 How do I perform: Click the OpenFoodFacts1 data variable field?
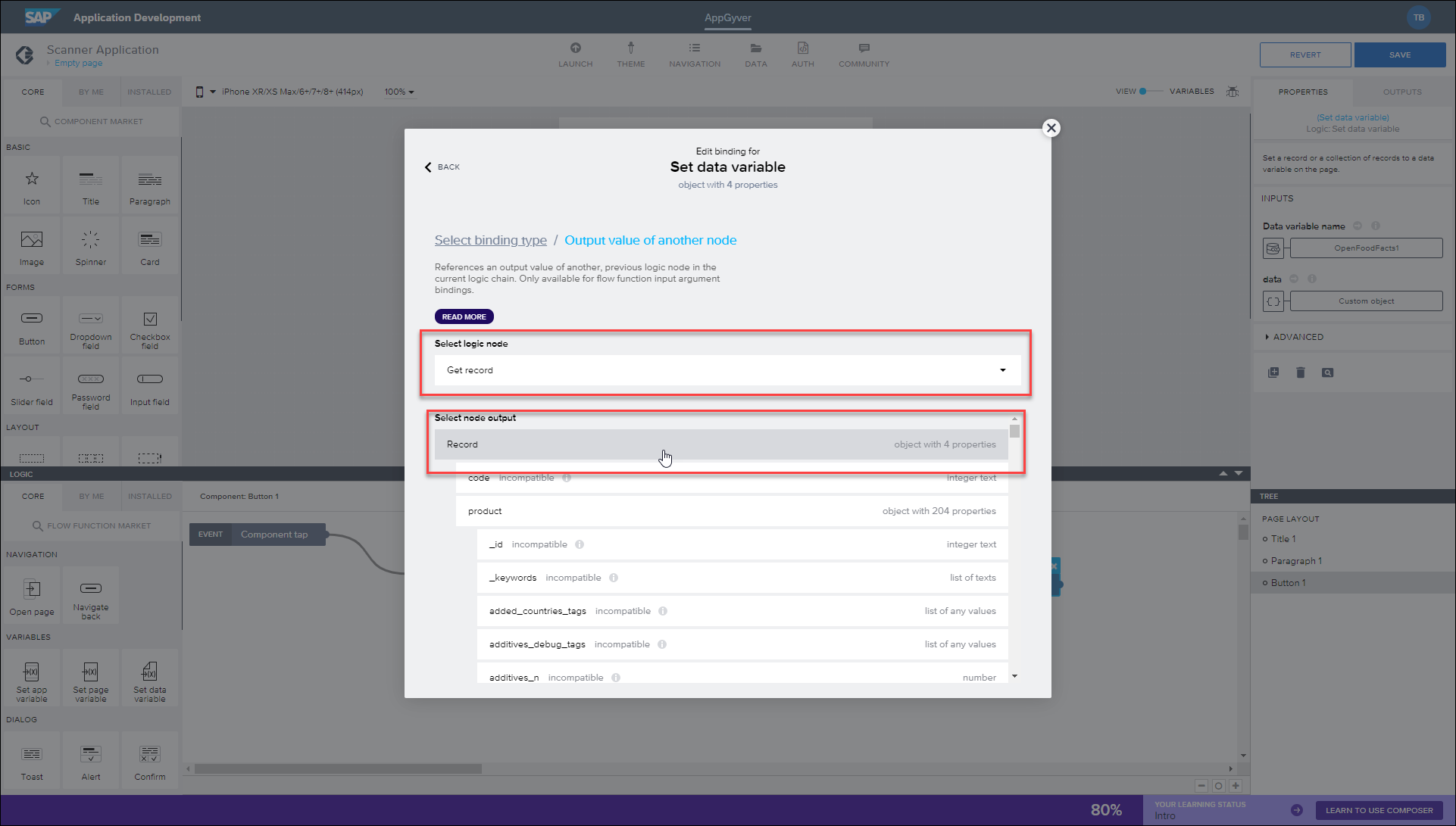[1366, 248]
